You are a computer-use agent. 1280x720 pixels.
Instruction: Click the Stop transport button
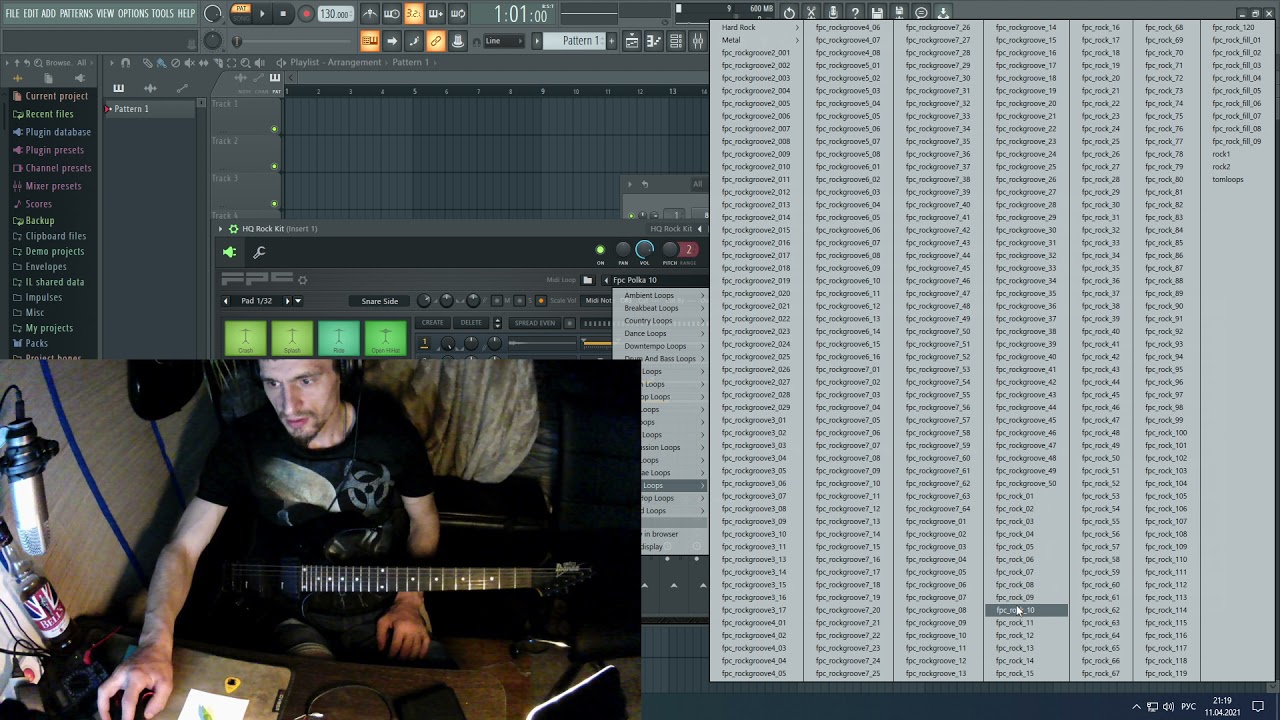(283, 14)
